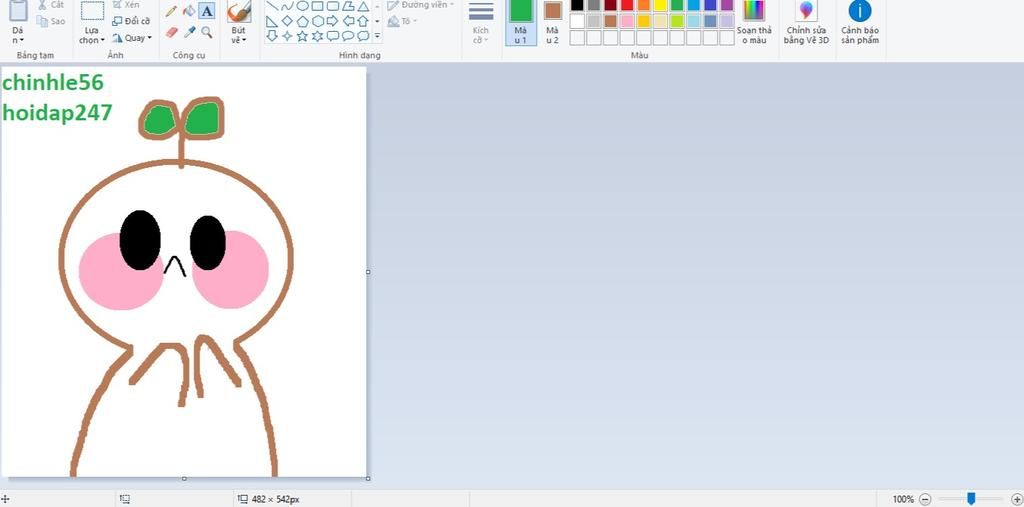Choose the Oval callout shape
Screen dimensions: 1024x507
tap(348, 36)
